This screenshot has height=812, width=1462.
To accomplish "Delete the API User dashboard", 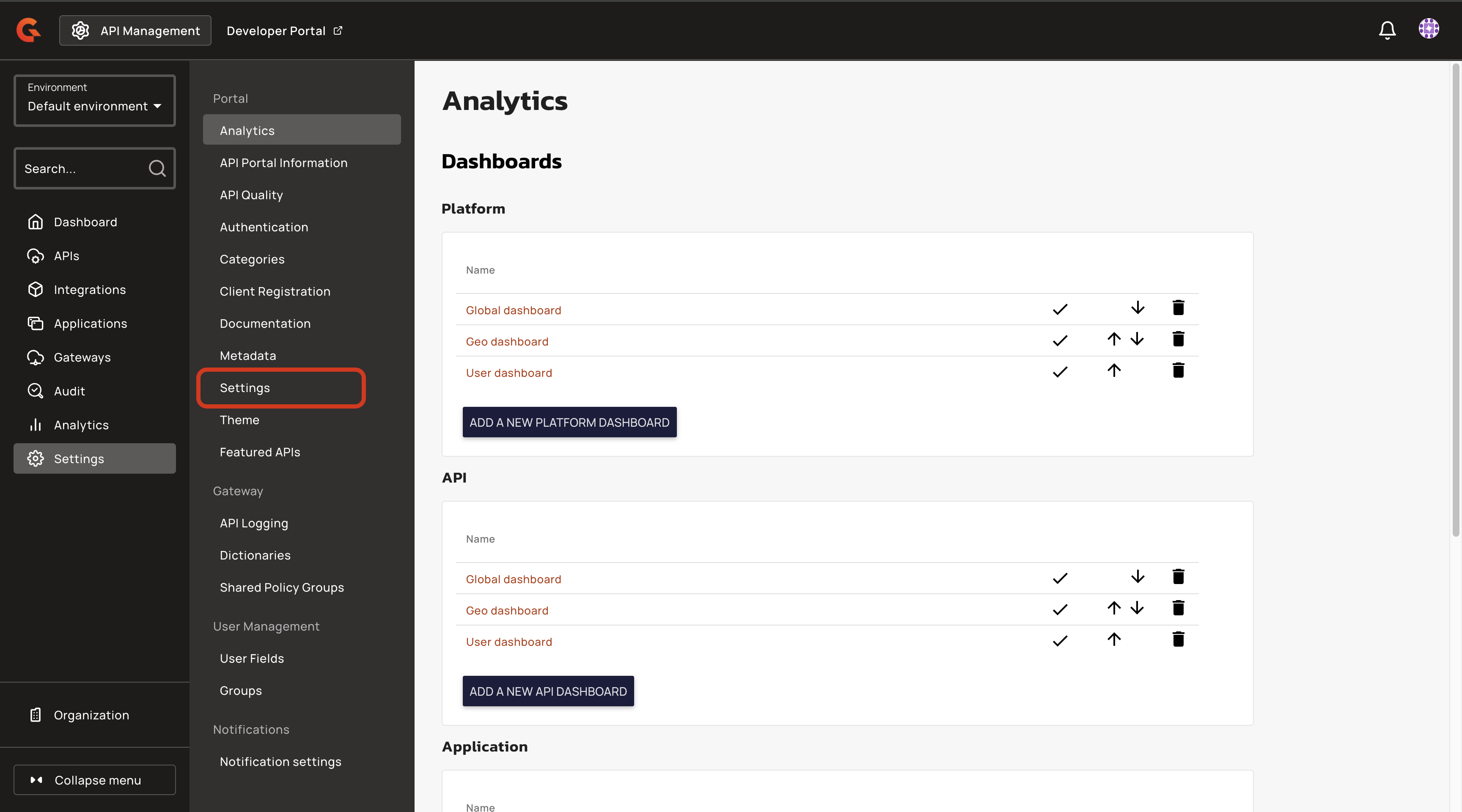I will (1178, 639).
